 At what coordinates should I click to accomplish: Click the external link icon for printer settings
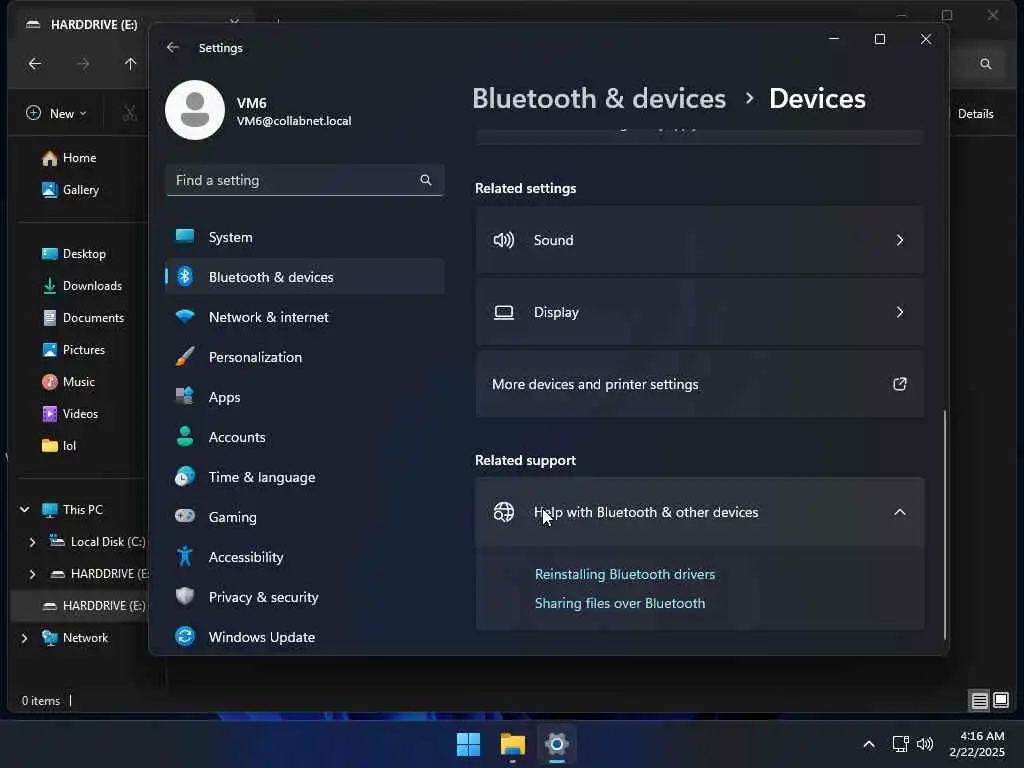(x=900, y=384)
